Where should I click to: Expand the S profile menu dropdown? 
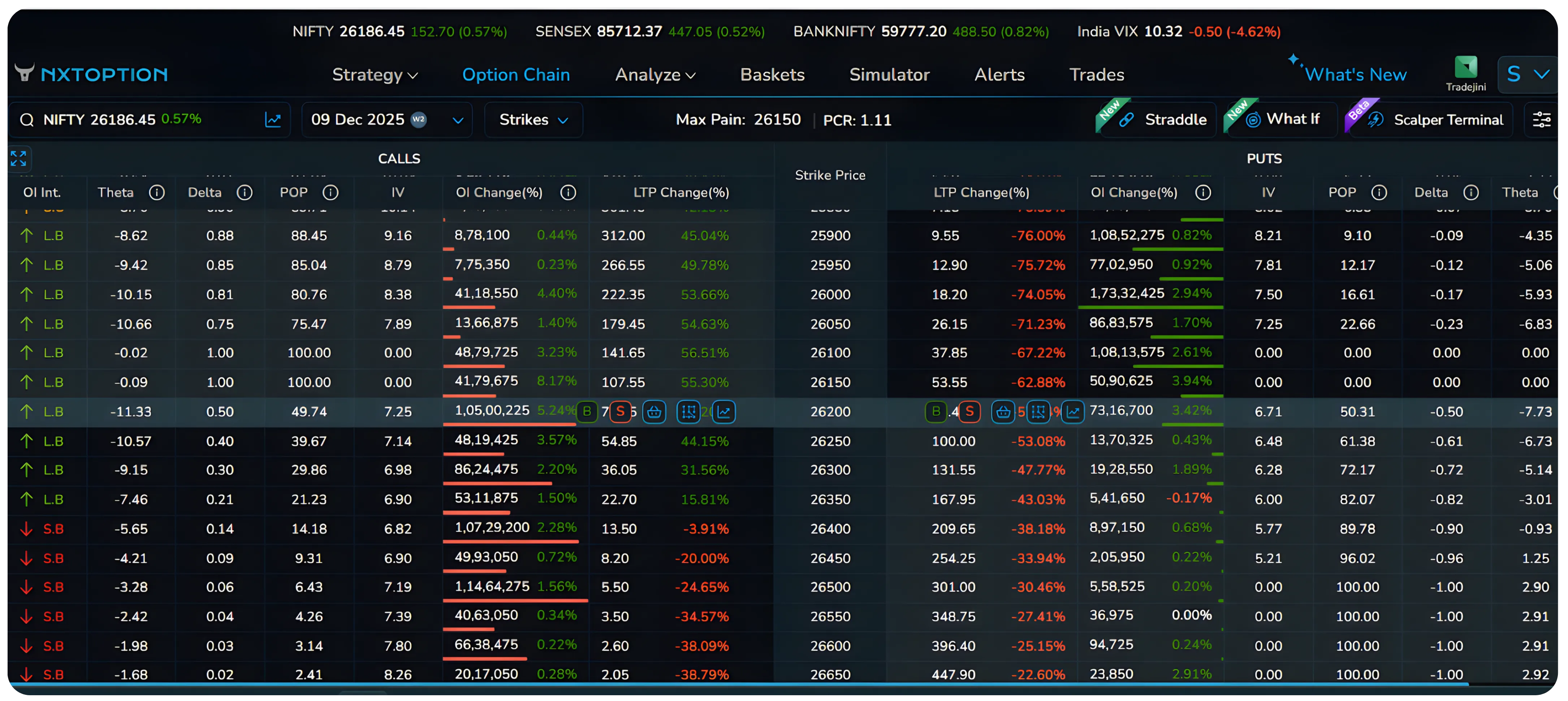point(1528,74)
